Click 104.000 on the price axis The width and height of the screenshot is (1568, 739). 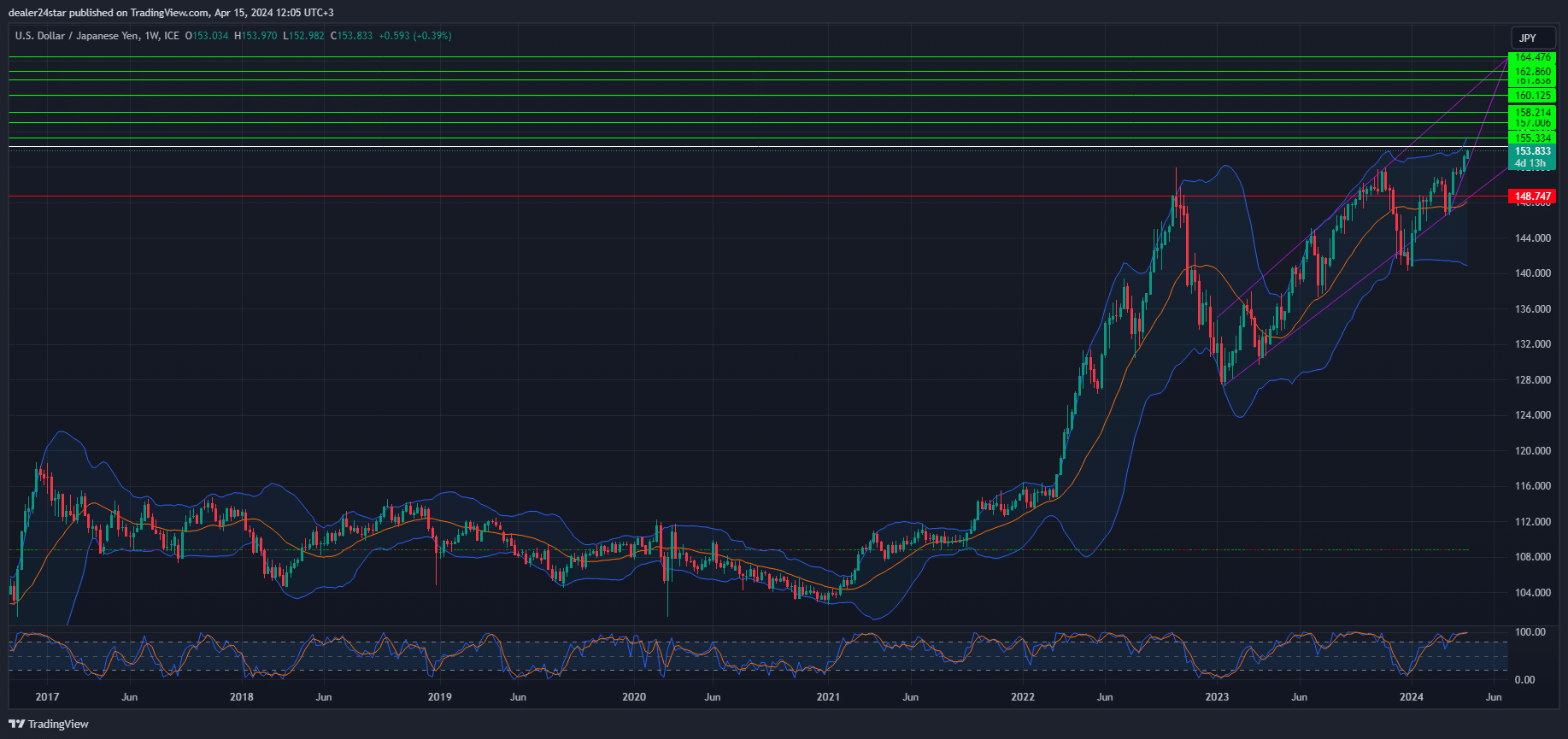(x=1533, y=593)
